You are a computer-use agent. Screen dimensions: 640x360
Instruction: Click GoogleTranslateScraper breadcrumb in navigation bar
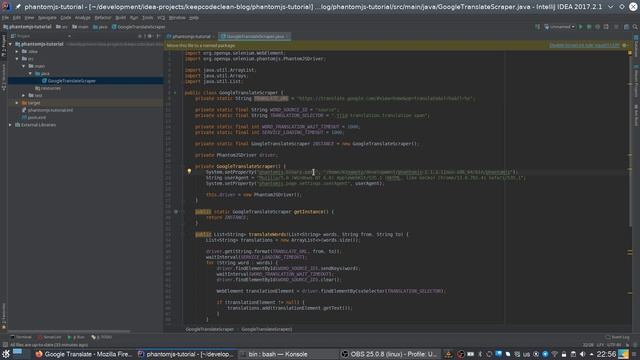(x=139, y=27)
